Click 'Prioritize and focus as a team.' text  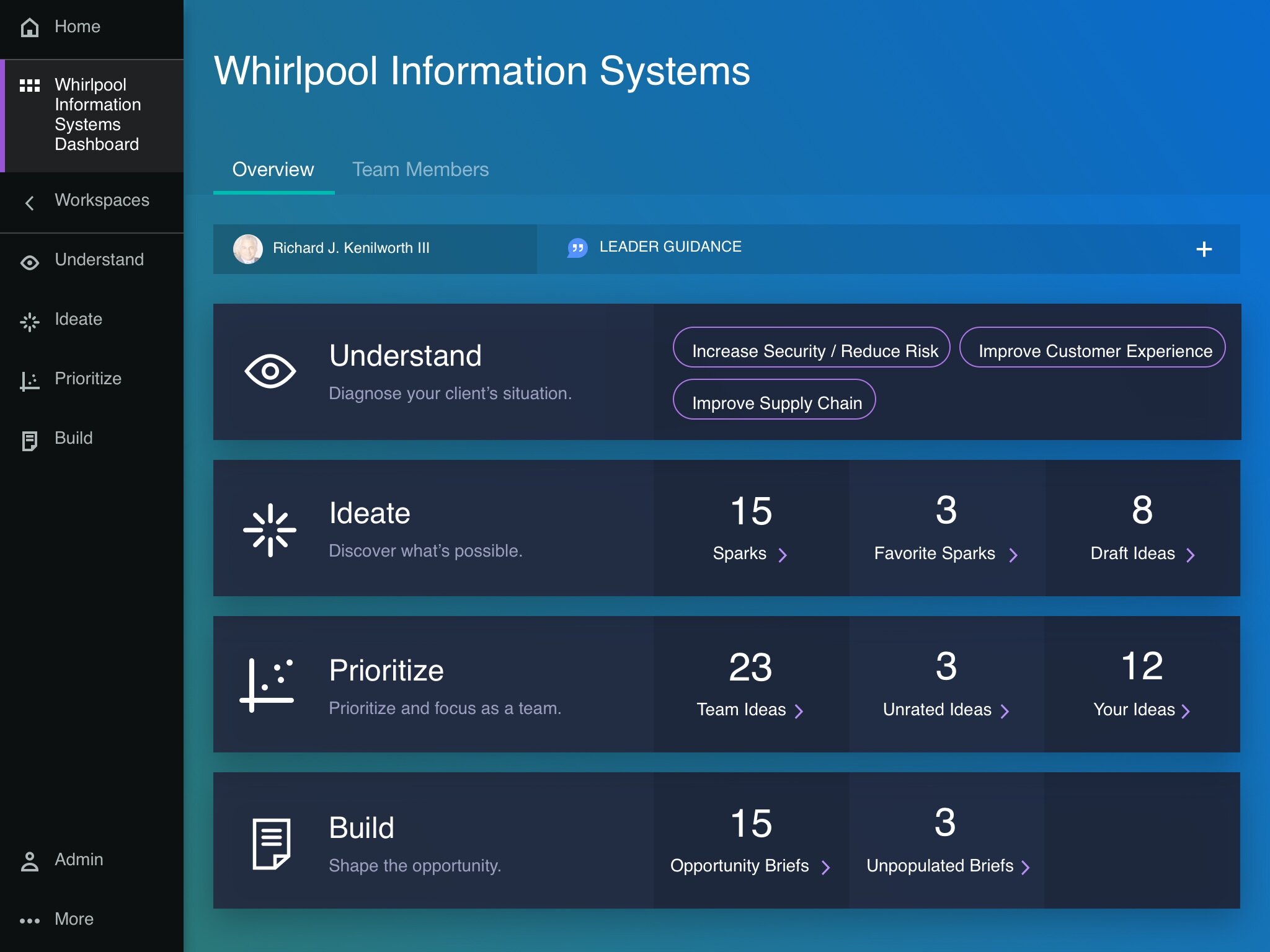[x=445, y=708]
